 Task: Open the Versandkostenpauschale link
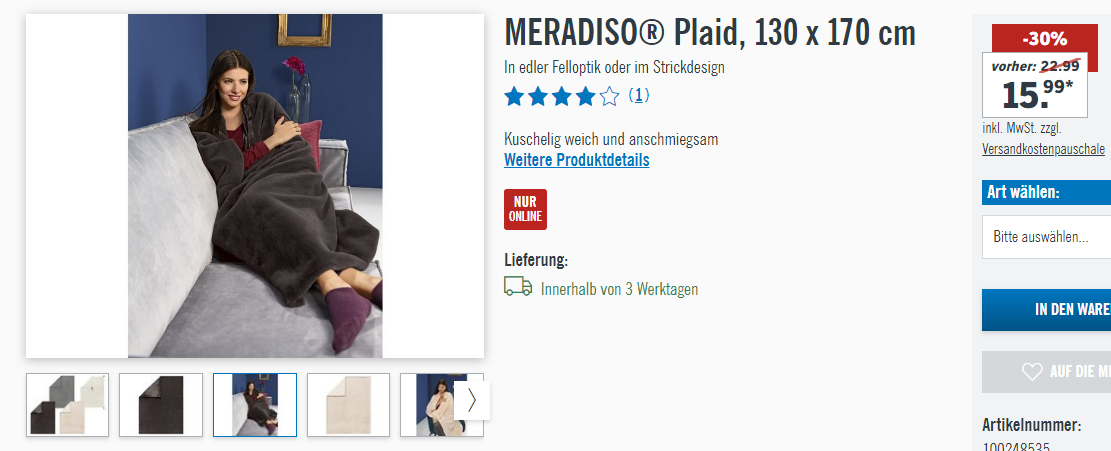click(1043, 149)
